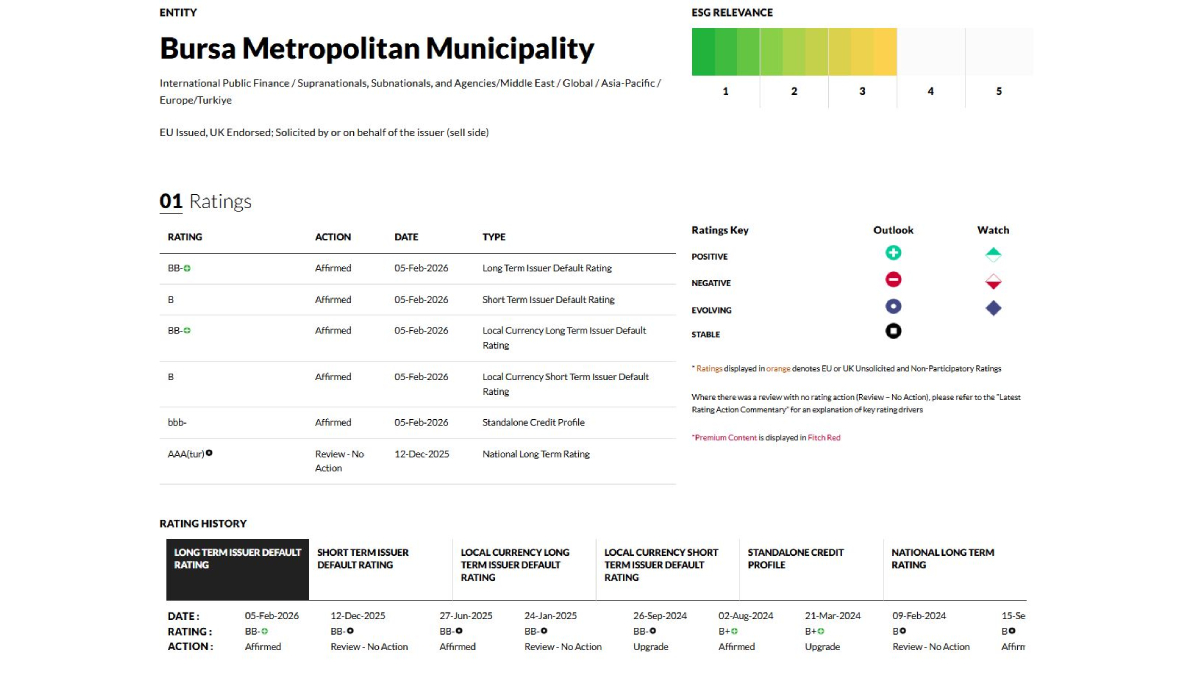Click the green Positive Outlook icon in Ratings Key
The height and width of the screenshot is (675, 1200).
(x=893, y=254)
